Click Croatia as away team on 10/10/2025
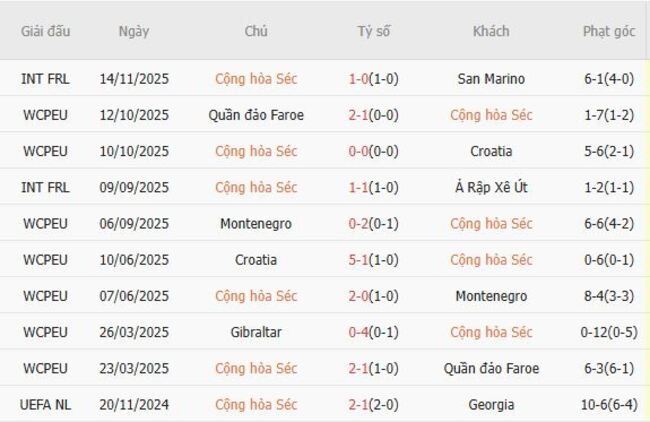Screen dimensions: 650x422 pos(490,151)
